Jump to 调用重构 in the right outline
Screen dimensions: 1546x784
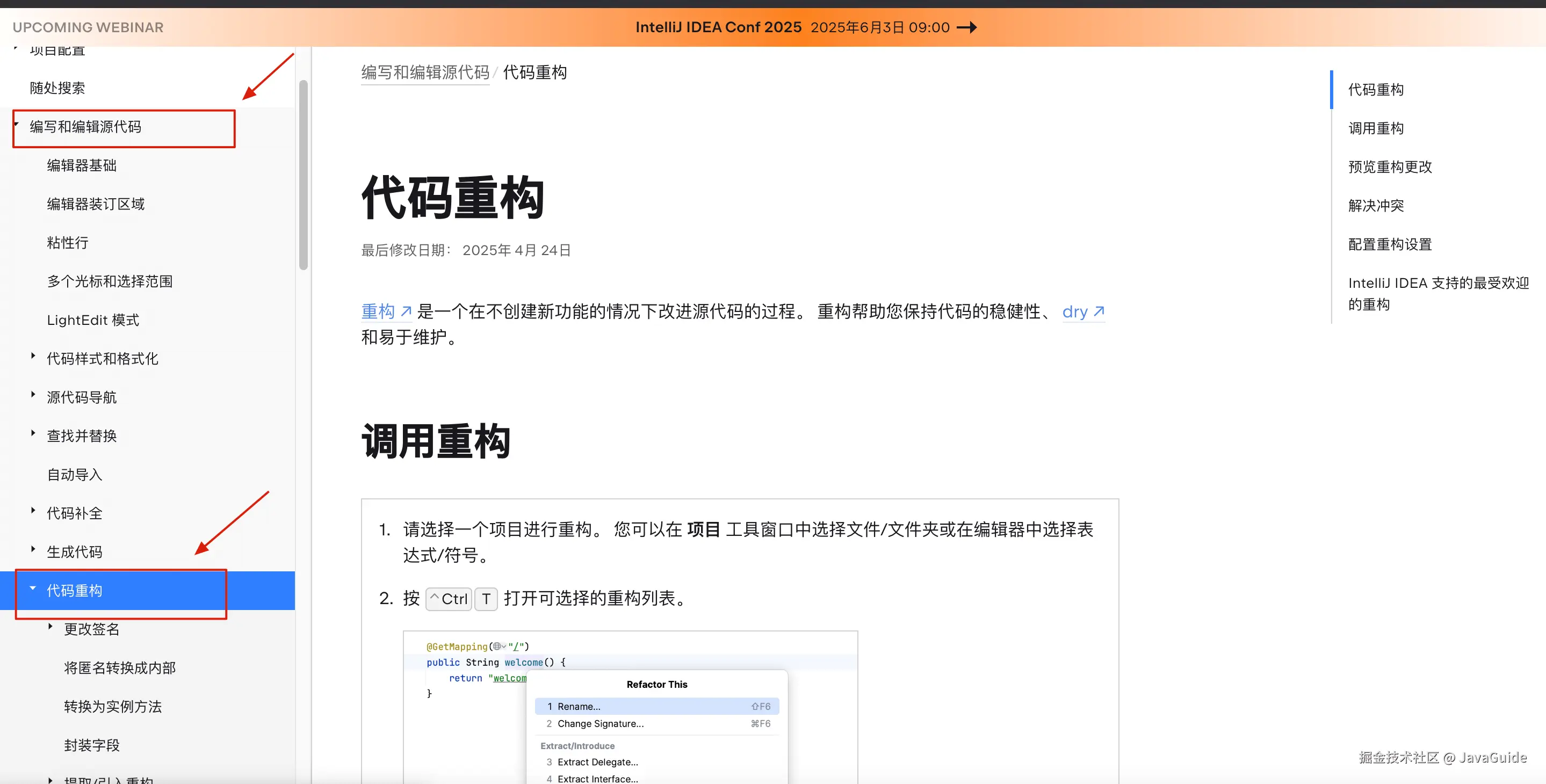tap(1376, 128)
